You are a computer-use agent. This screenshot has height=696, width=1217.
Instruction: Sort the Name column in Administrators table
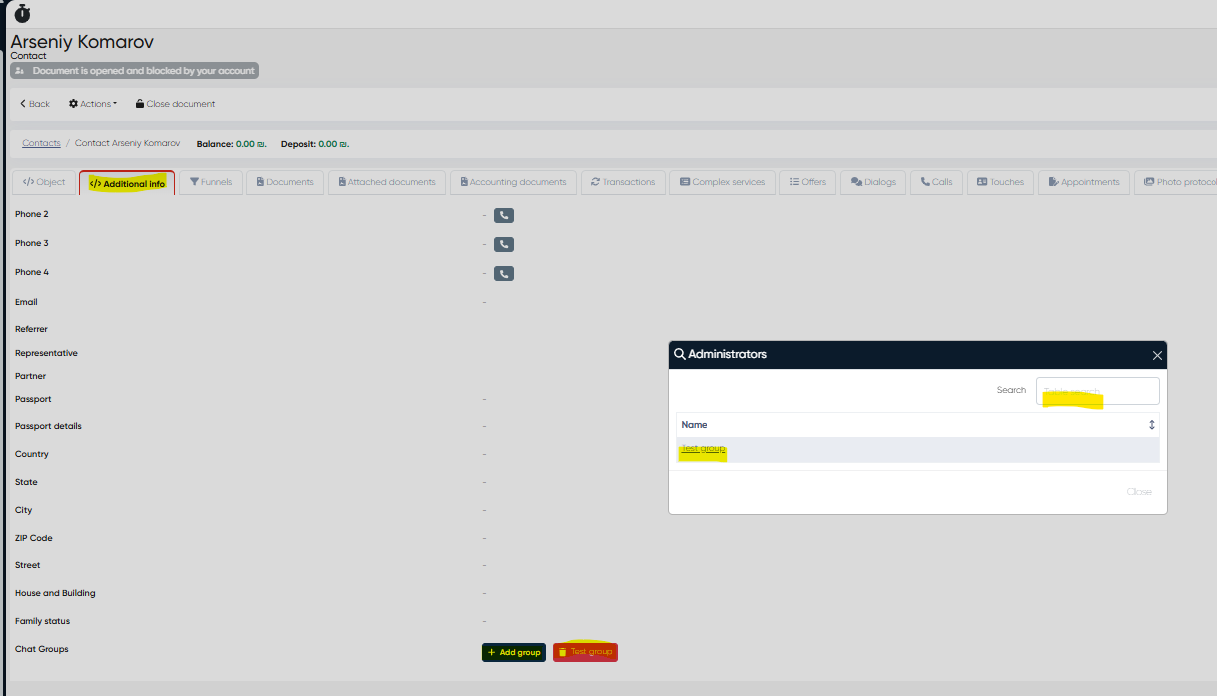[x=1151, y=425]
